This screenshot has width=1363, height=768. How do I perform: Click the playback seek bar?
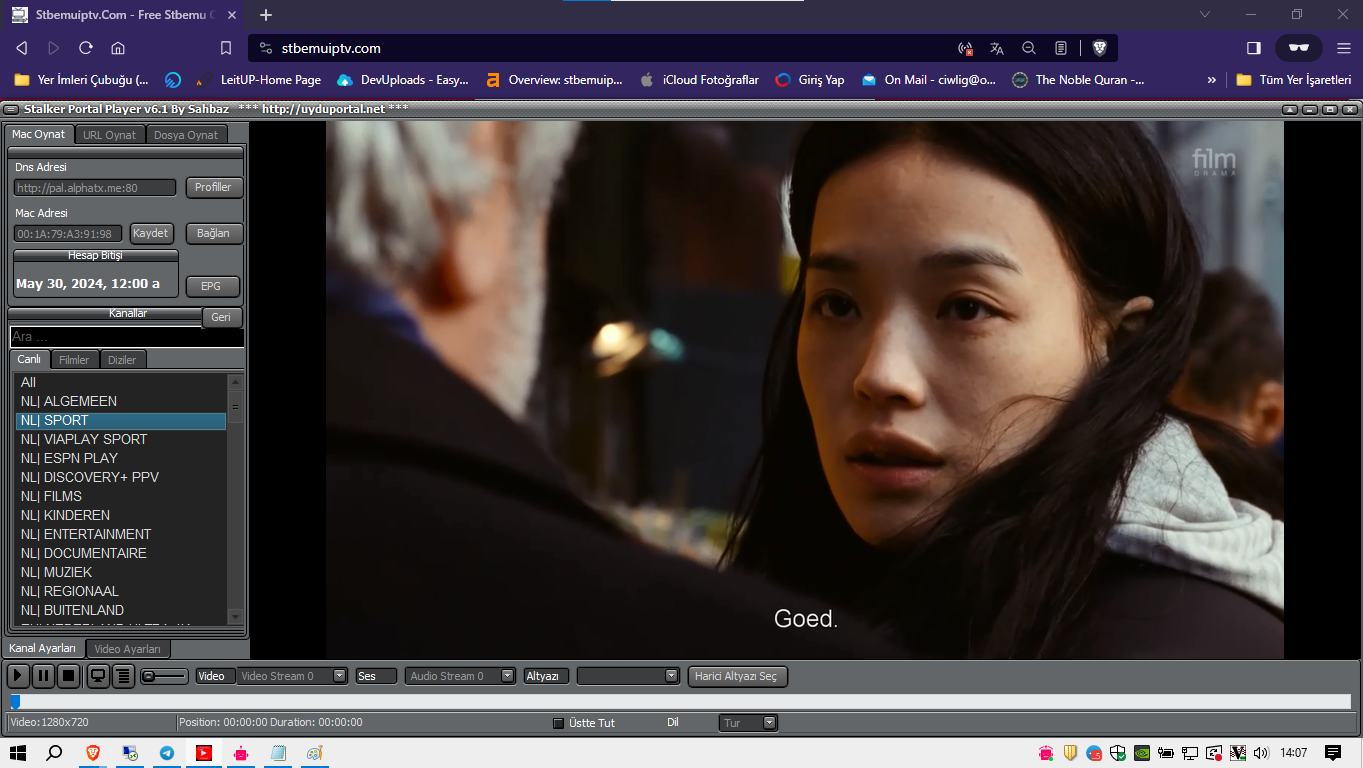[680, 702]
